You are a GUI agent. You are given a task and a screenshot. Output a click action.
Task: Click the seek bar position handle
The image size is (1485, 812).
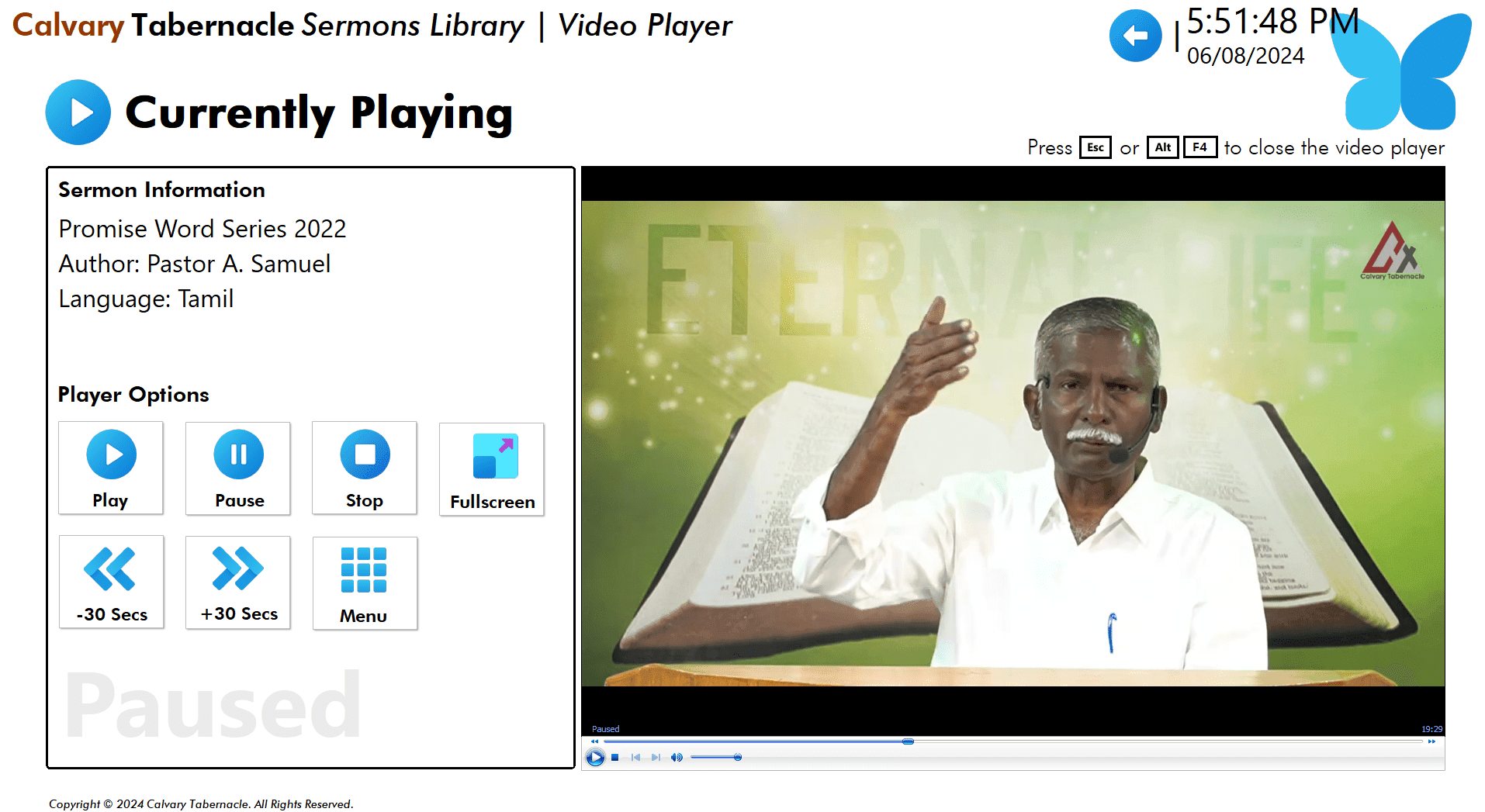point(908,741)
